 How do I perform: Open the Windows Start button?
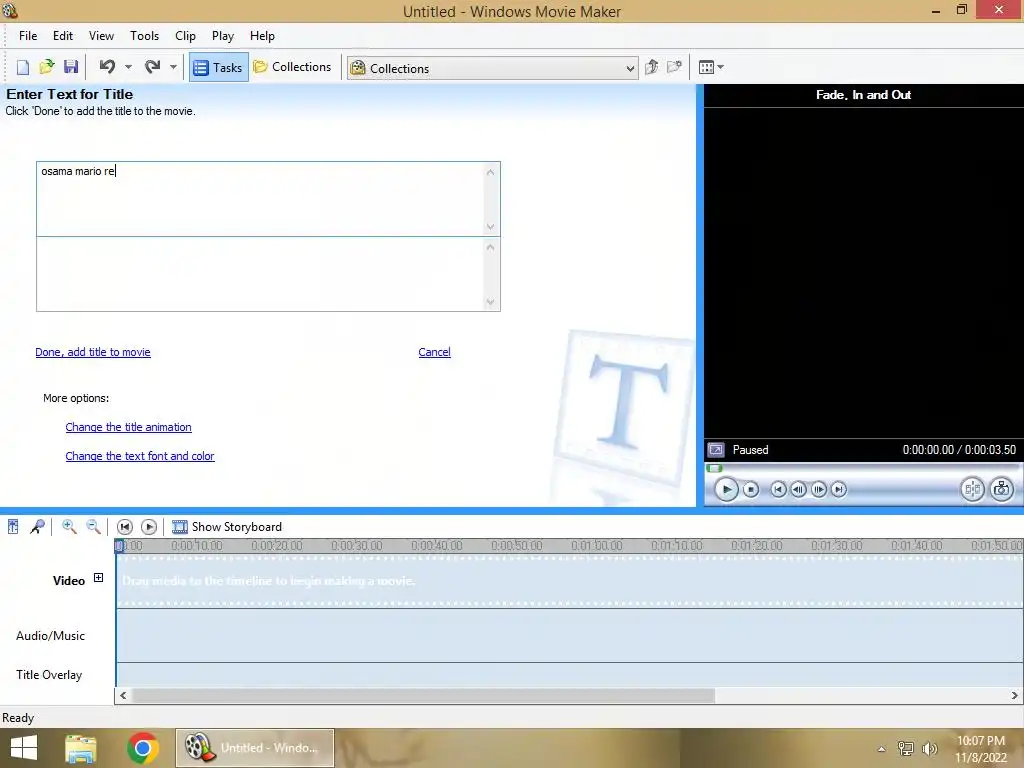tap(24, 748)
